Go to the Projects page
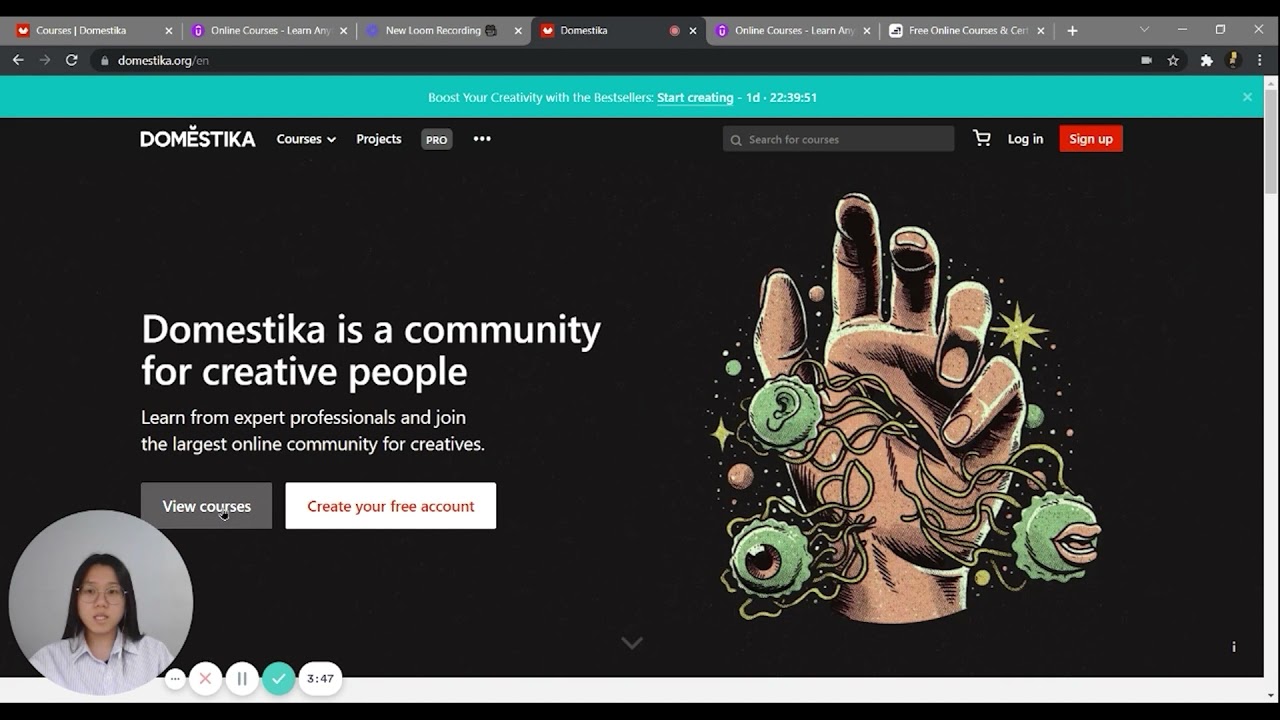Image resolution: width=1280 pixels, height=720 pixels. [379, 139]
